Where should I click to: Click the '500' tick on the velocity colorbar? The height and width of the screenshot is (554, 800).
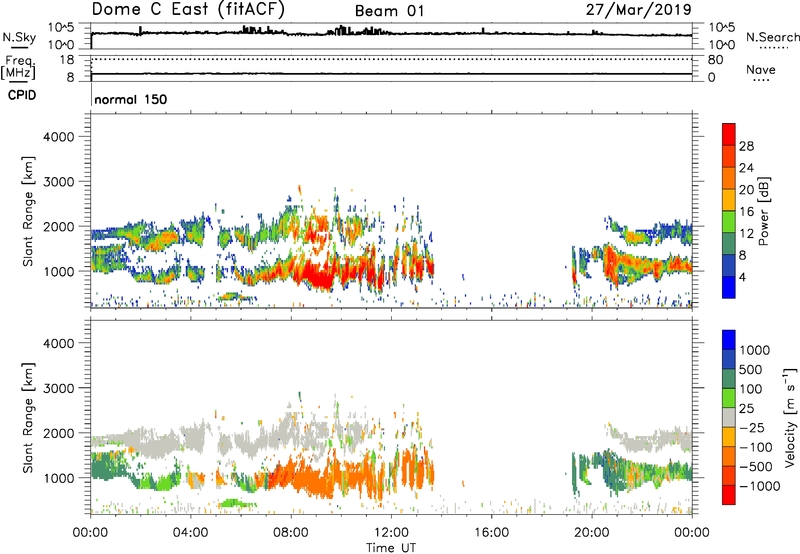(753, 370)
